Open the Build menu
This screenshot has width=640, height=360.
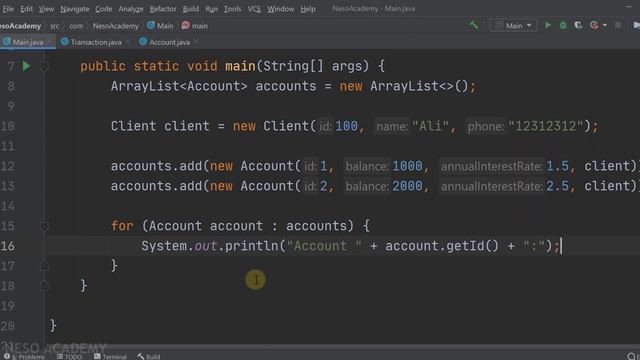pyautogui.click(x=191, y=9)
